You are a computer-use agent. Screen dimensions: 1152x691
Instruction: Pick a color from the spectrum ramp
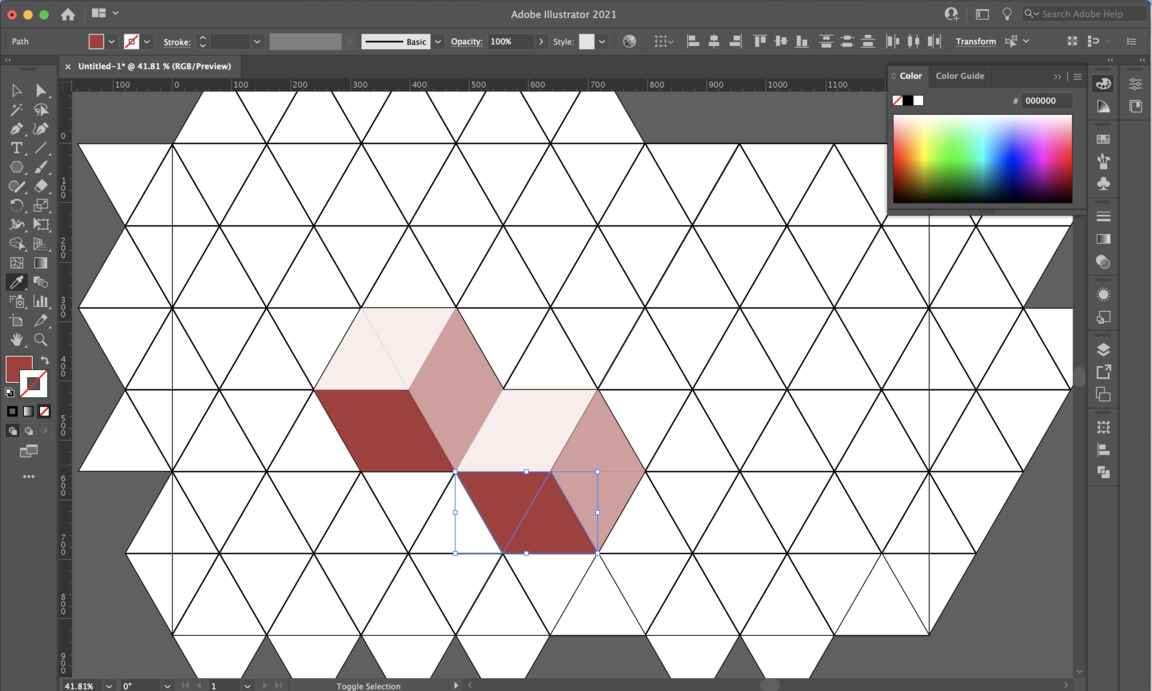click(x=982, y=159)
